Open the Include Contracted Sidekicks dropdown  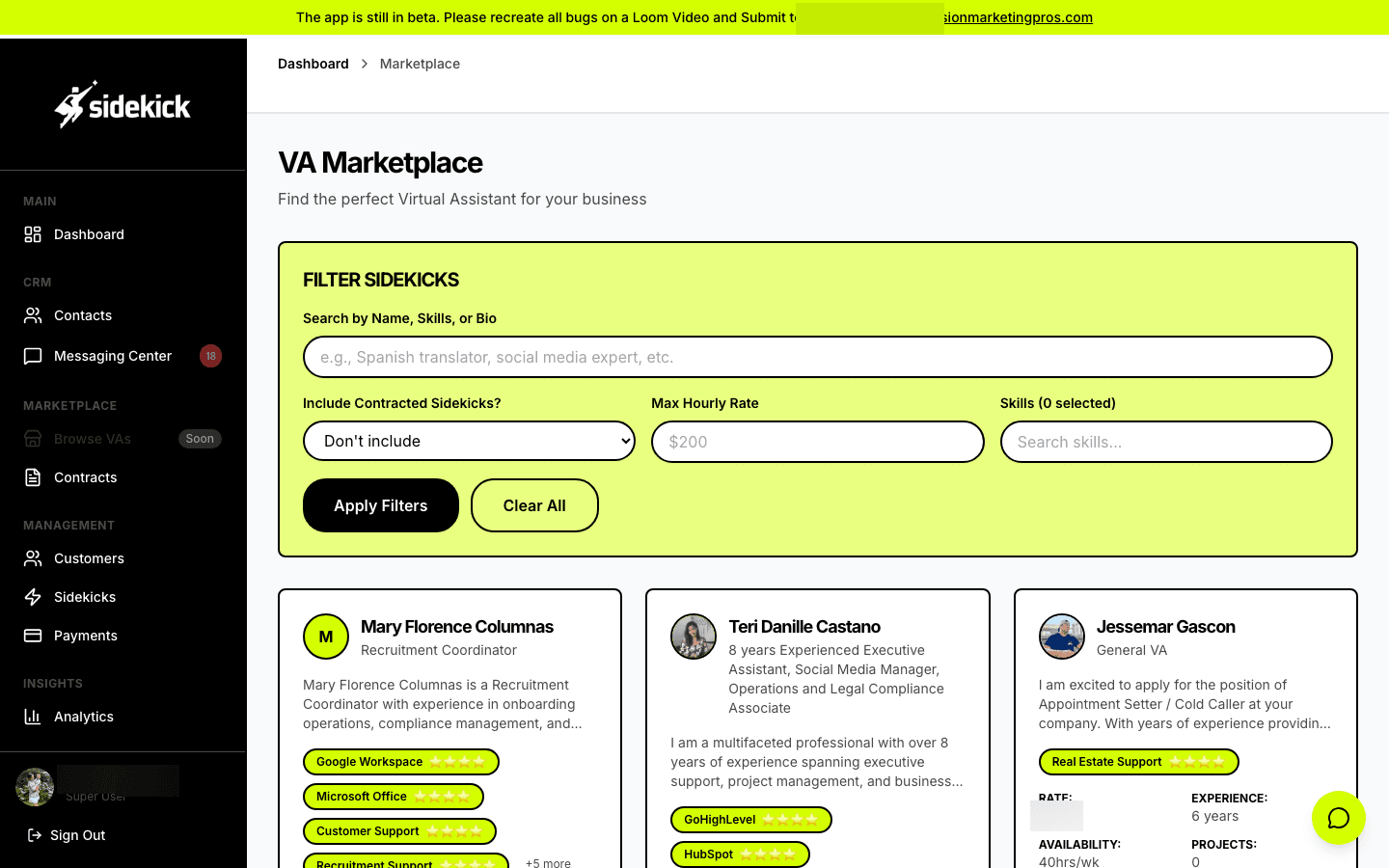click(x=469, y=441)
